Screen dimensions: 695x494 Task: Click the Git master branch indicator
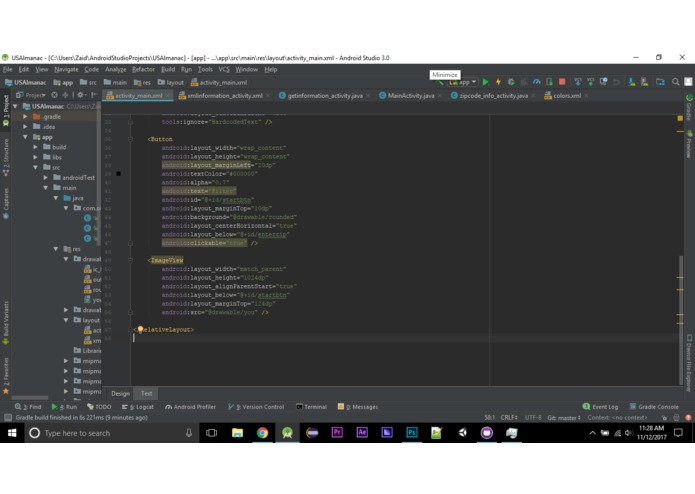[564, 417]
